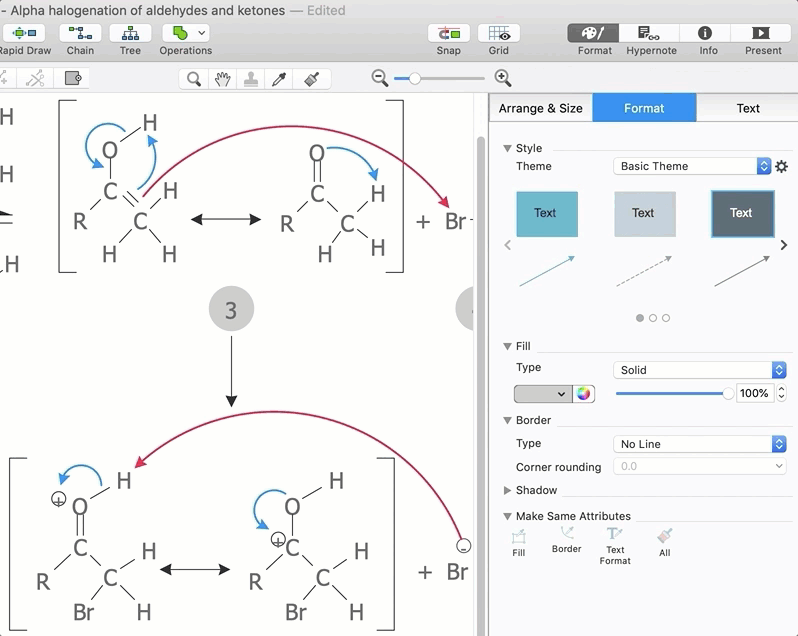Image resolution: width=798 pixels, height=636 pixels.
Task: Apply the dashed gray arrow style
Action: pos(644,271)
